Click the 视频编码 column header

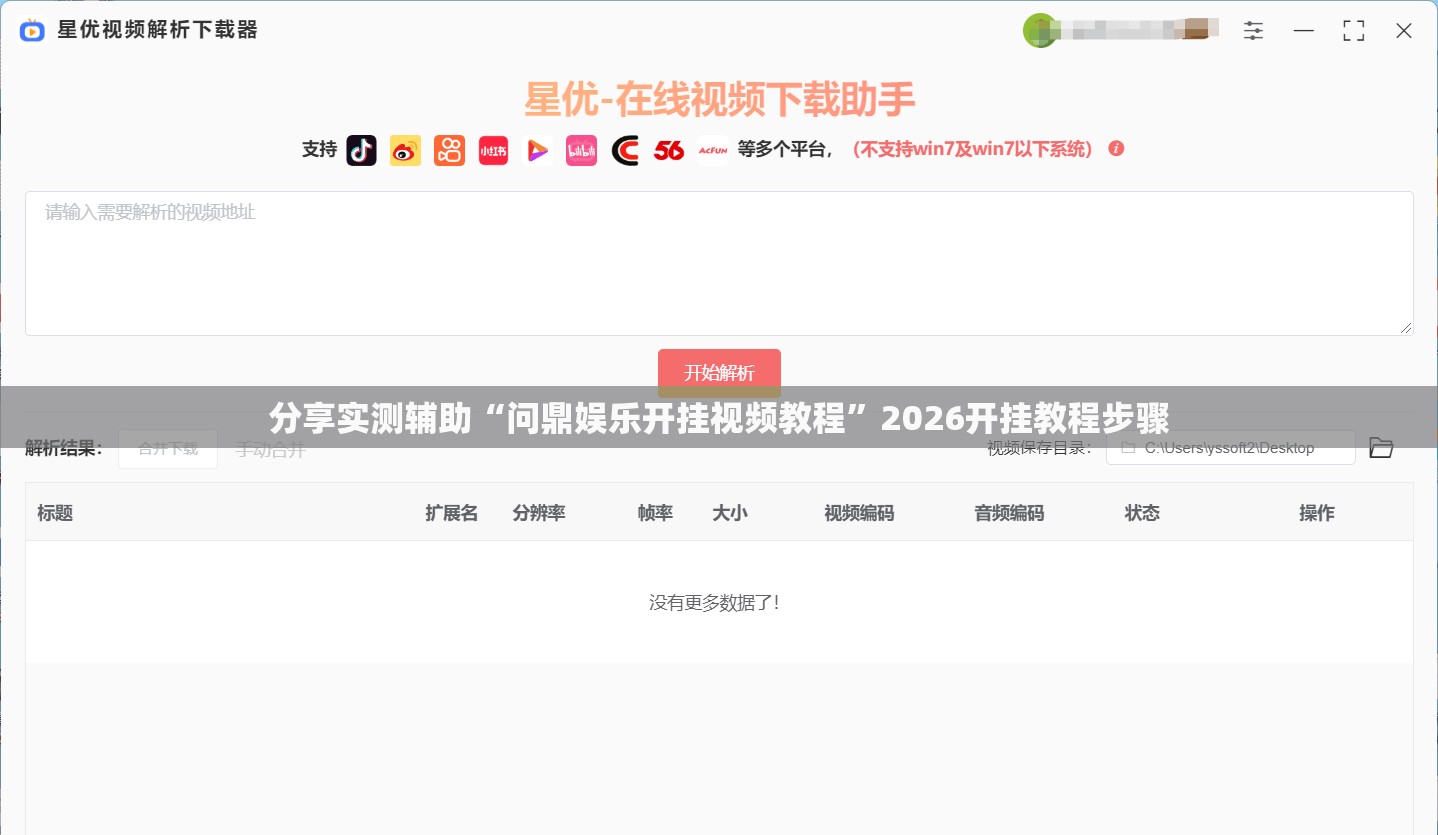click(x=859, y=513)
